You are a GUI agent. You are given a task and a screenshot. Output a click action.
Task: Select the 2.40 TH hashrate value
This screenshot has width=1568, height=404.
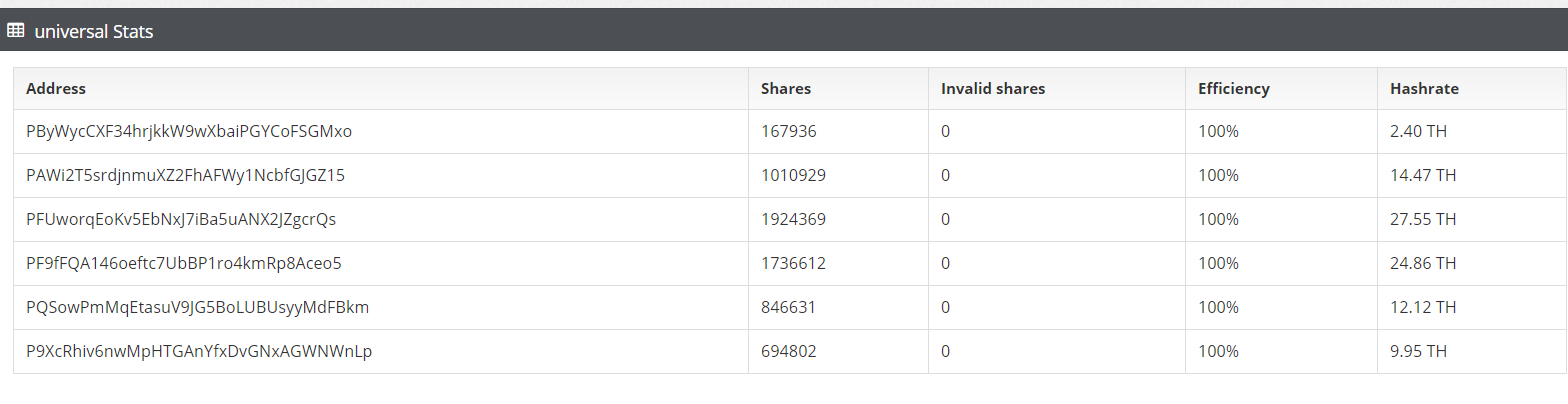click(1419, 132)
